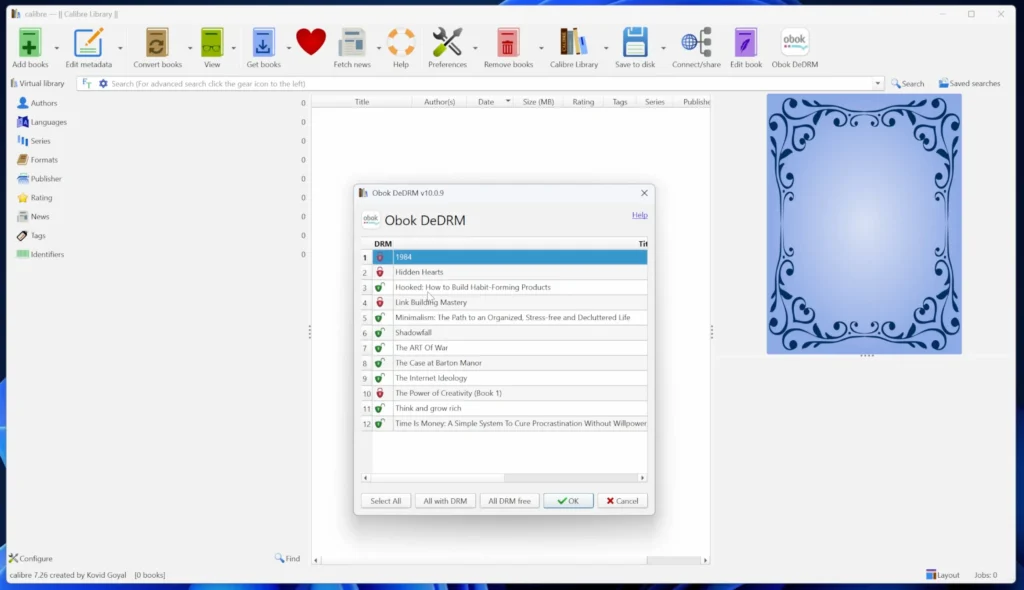Sort the book list by Author(s) column
The image size is (1024, 590).
point(440,102)
